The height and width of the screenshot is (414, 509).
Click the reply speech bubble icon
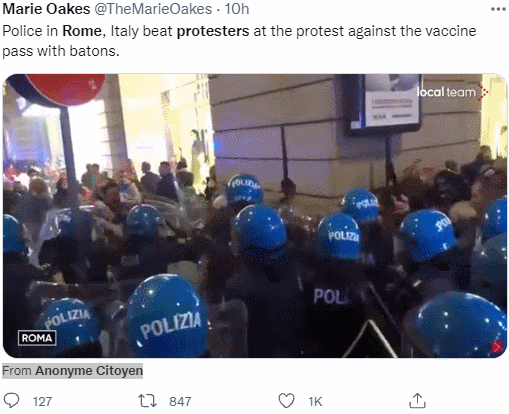click(x=11, y=400)
